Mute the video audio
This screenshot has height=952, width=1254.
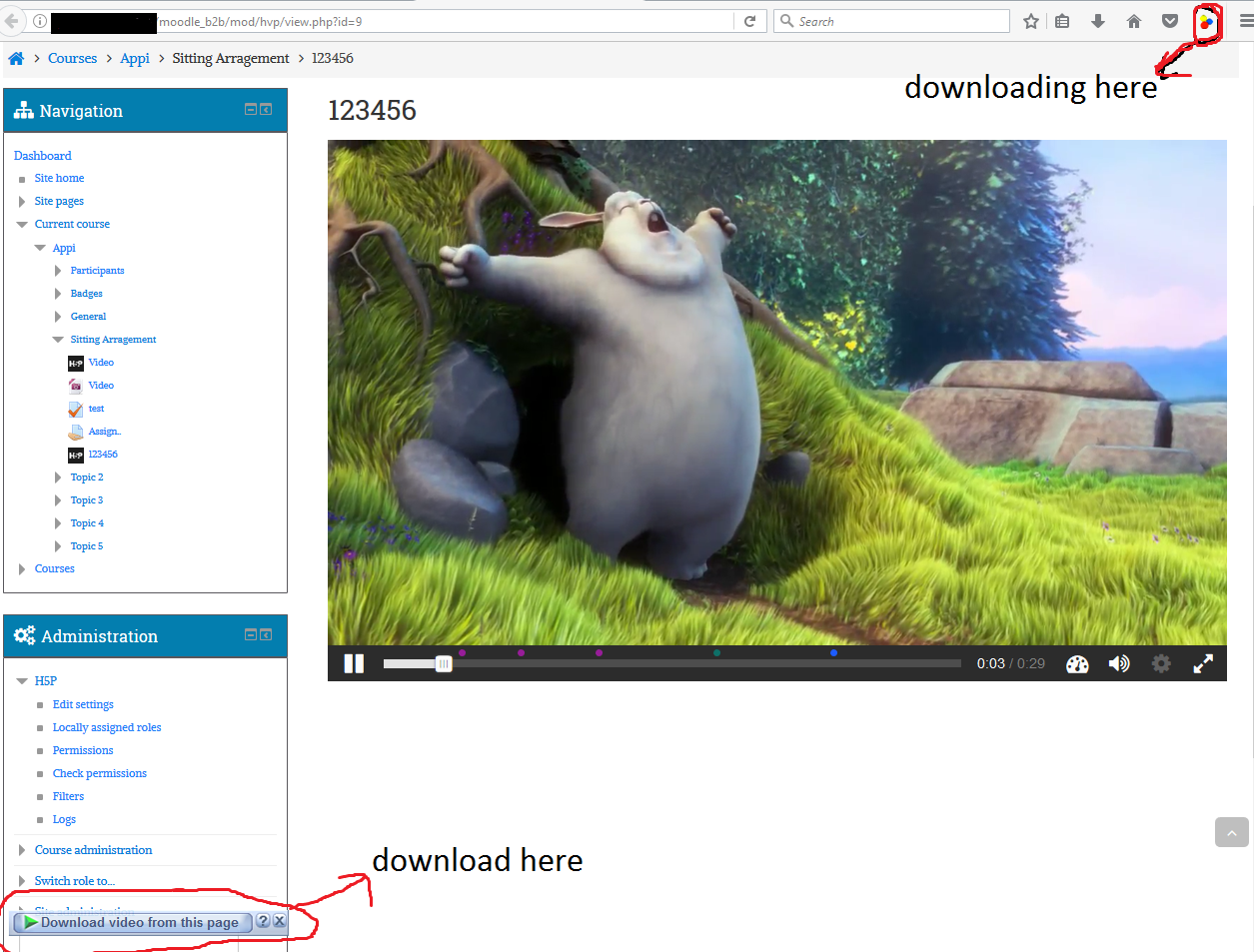(x=1119, y=663)
